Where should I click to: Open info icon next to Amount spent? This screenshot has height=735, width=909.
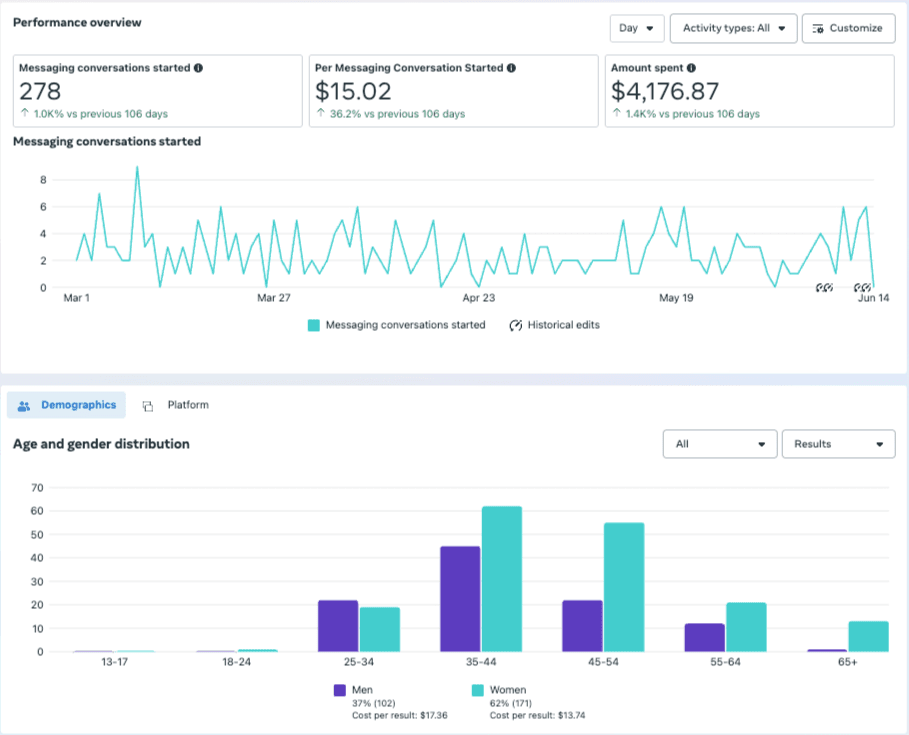[x=691, y=68]
